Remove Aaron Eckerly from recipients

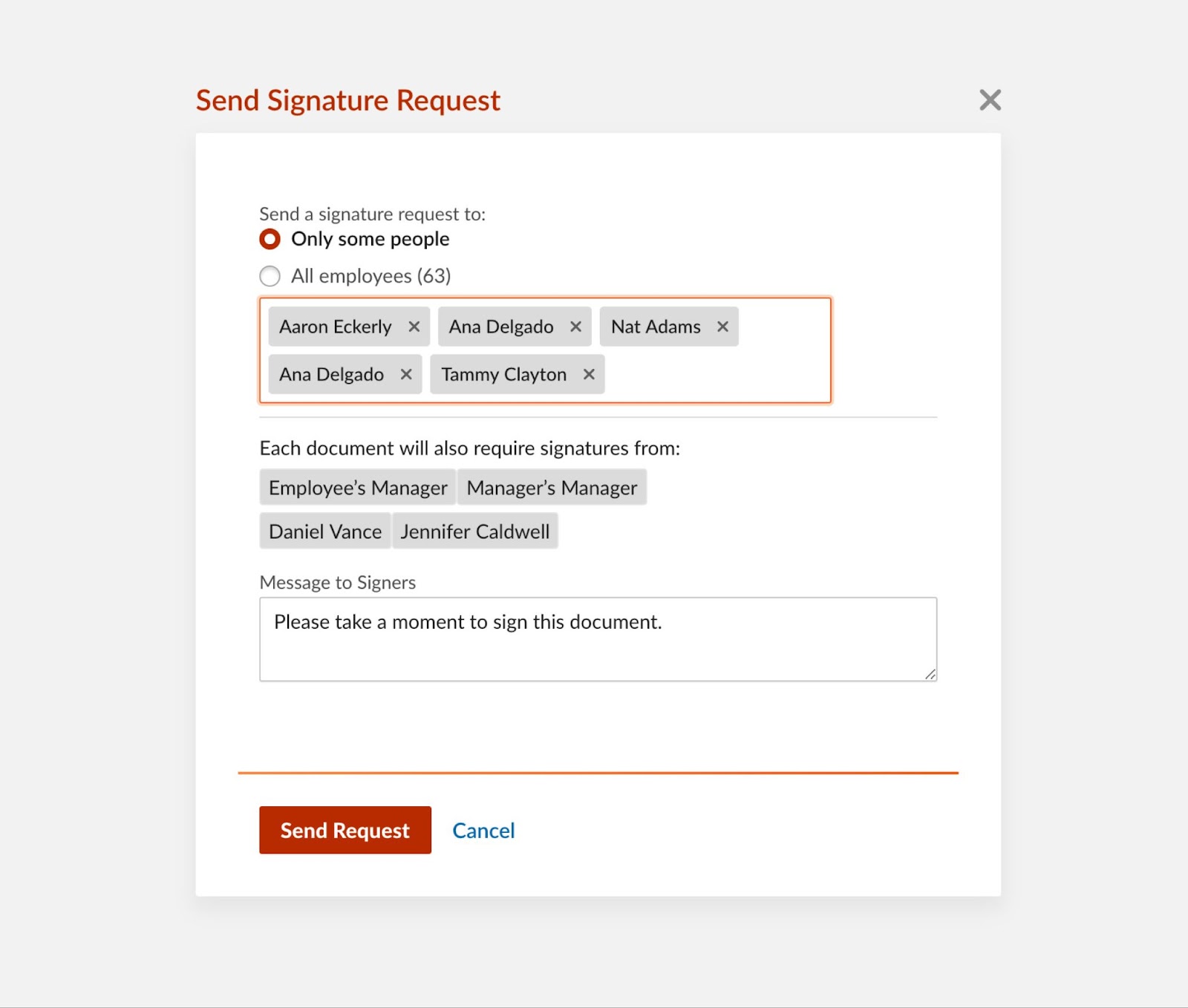point(414,327)
